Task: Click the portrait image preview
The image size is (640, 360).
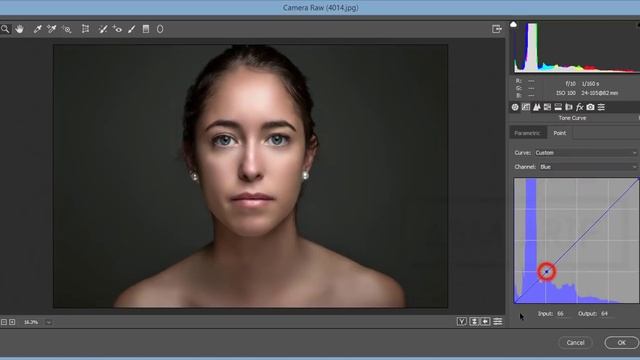Action: coord(250,176)
